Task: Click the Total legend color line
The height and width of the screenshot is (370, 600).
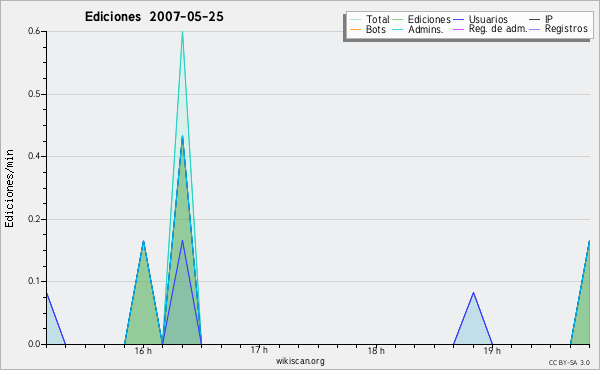Action: click(x=355, y=20)
